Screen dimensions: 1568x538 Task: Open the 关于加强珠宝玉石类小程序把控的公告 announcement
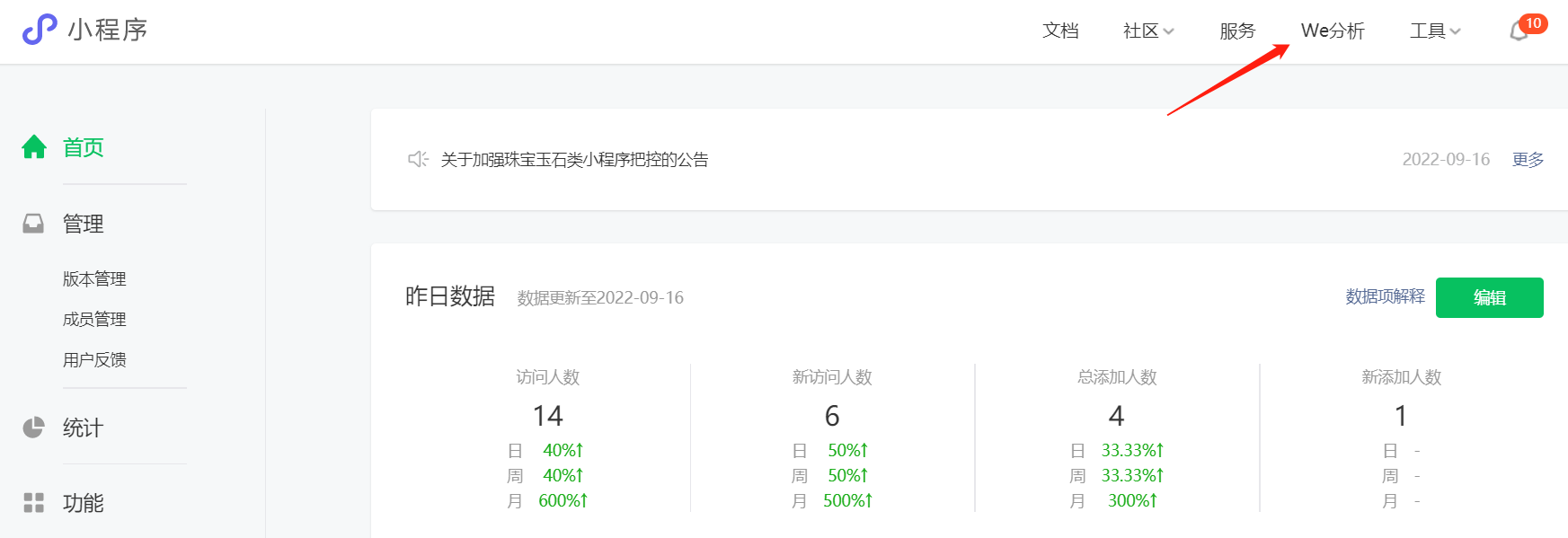click(x=574, y=160)
